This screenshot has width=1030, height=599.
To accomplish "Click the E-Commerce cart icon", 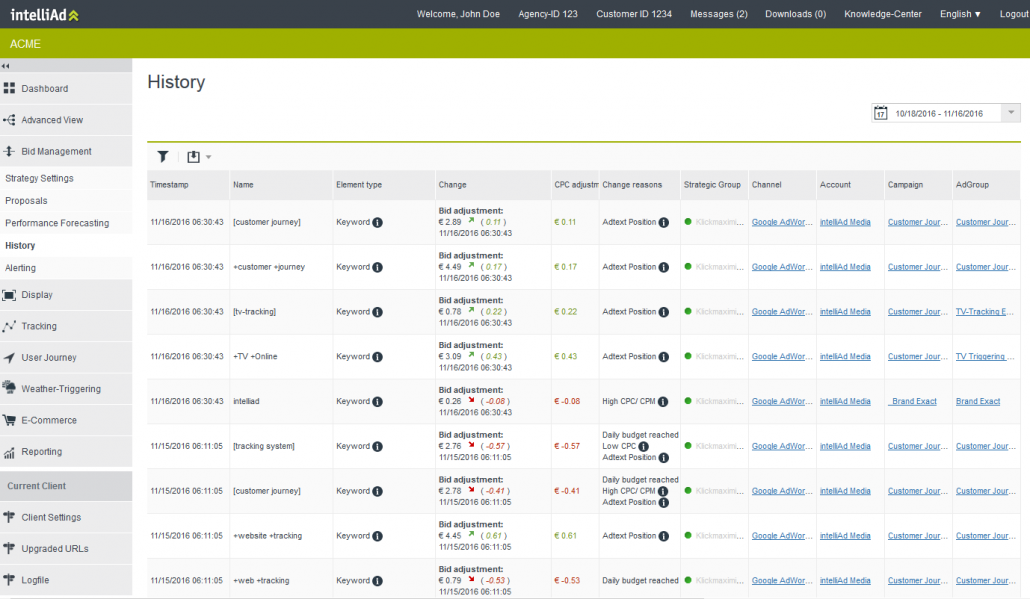I will tap(9, 420).
